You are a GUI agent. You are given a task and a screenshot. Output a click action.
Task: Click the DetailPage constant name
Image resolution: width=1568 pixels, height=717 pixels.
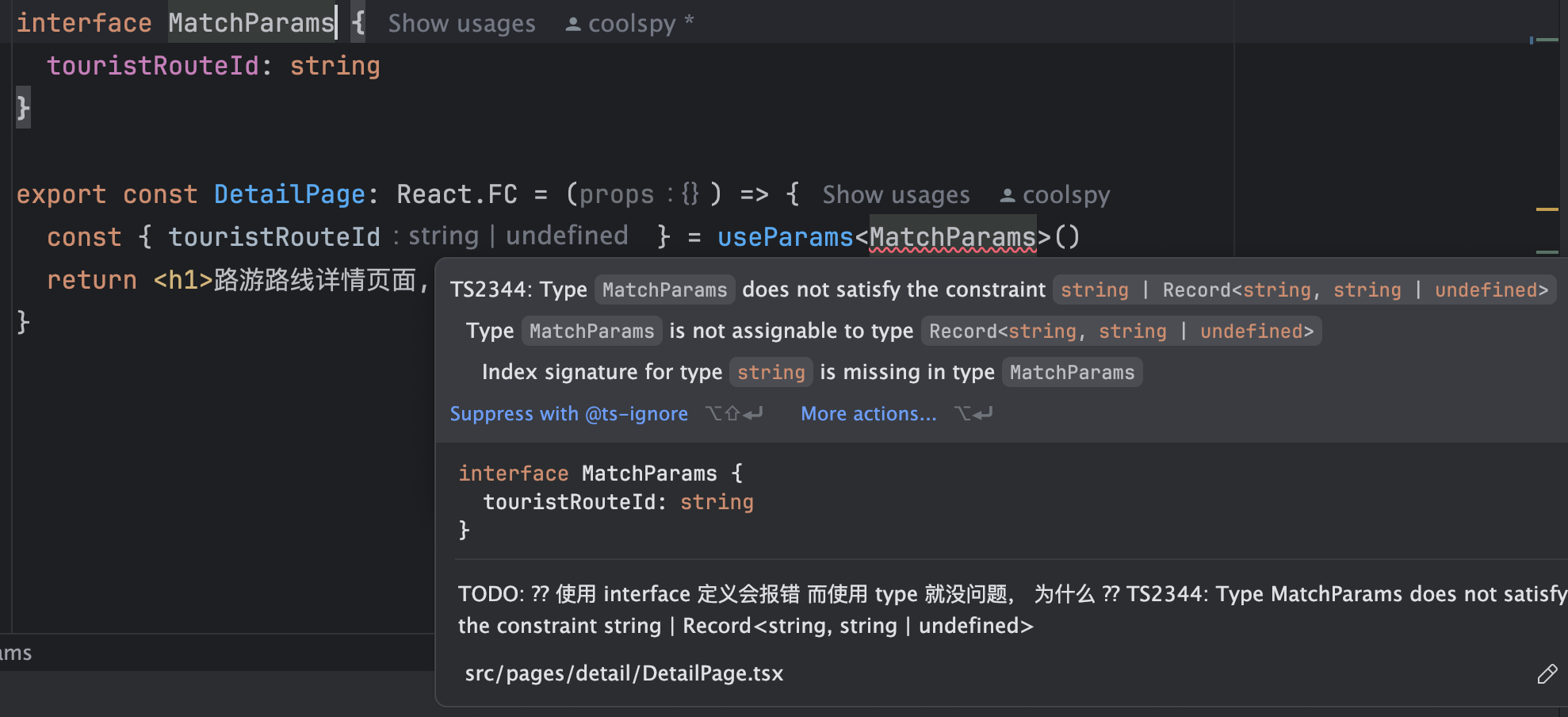289,194
